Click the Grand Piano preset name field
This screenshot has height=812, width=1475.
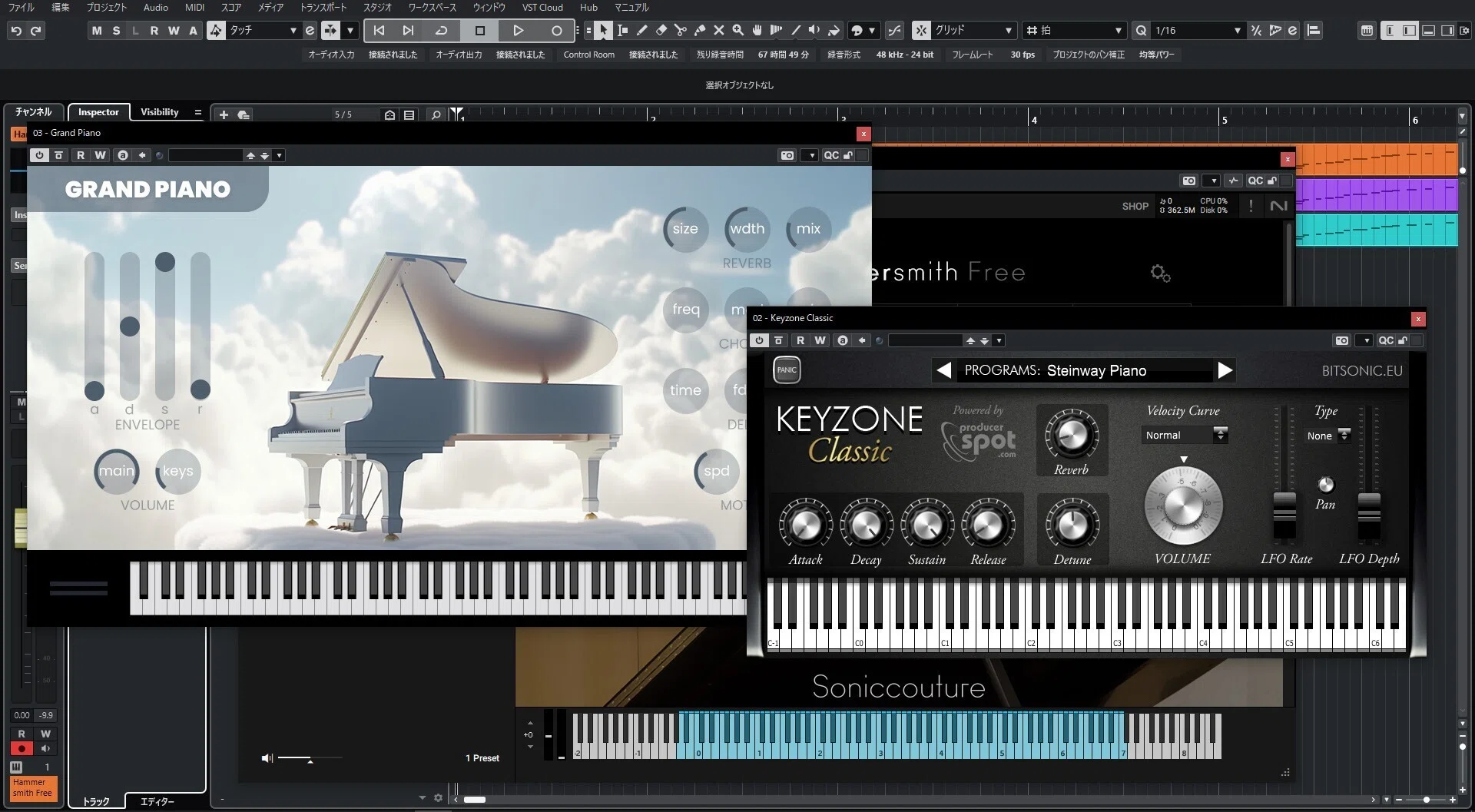(x=206, y=155)
